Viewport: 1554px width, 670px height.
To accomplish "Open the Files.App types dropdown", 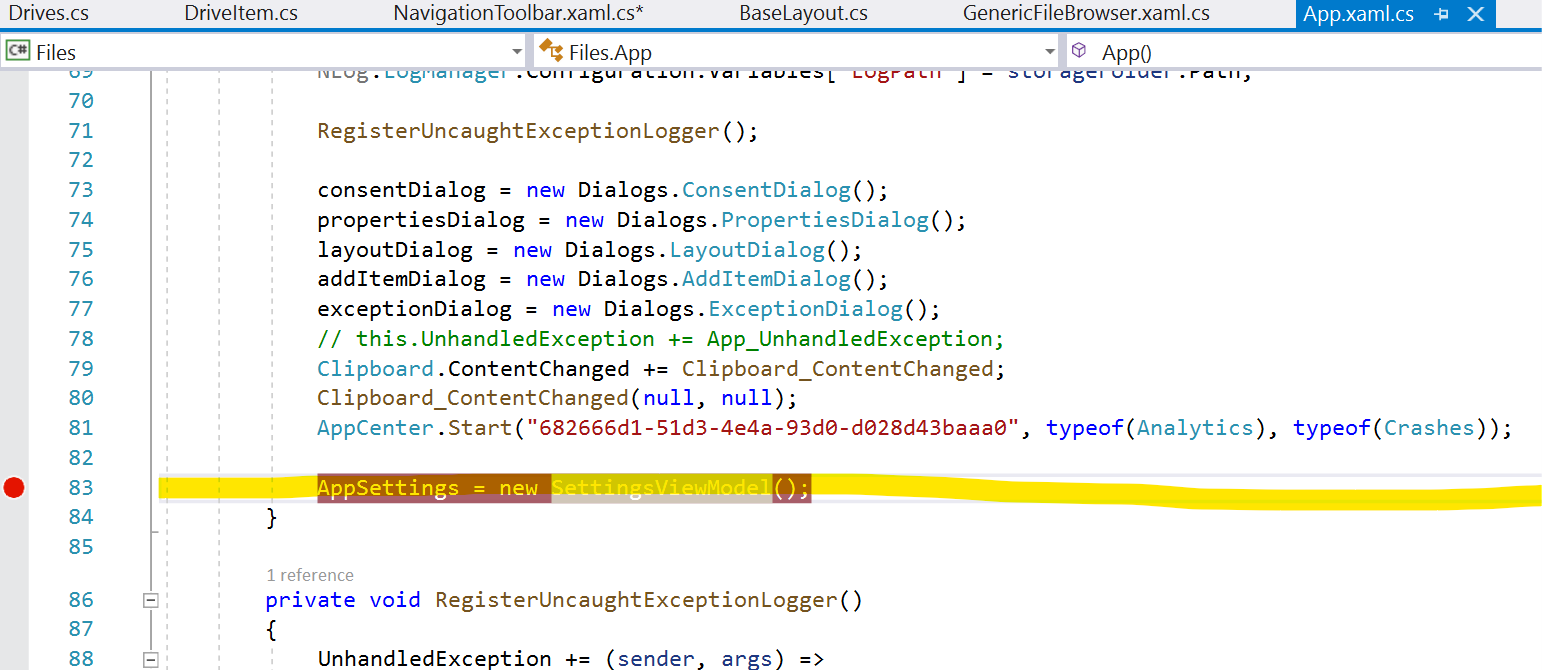I will coord(1050,50).
